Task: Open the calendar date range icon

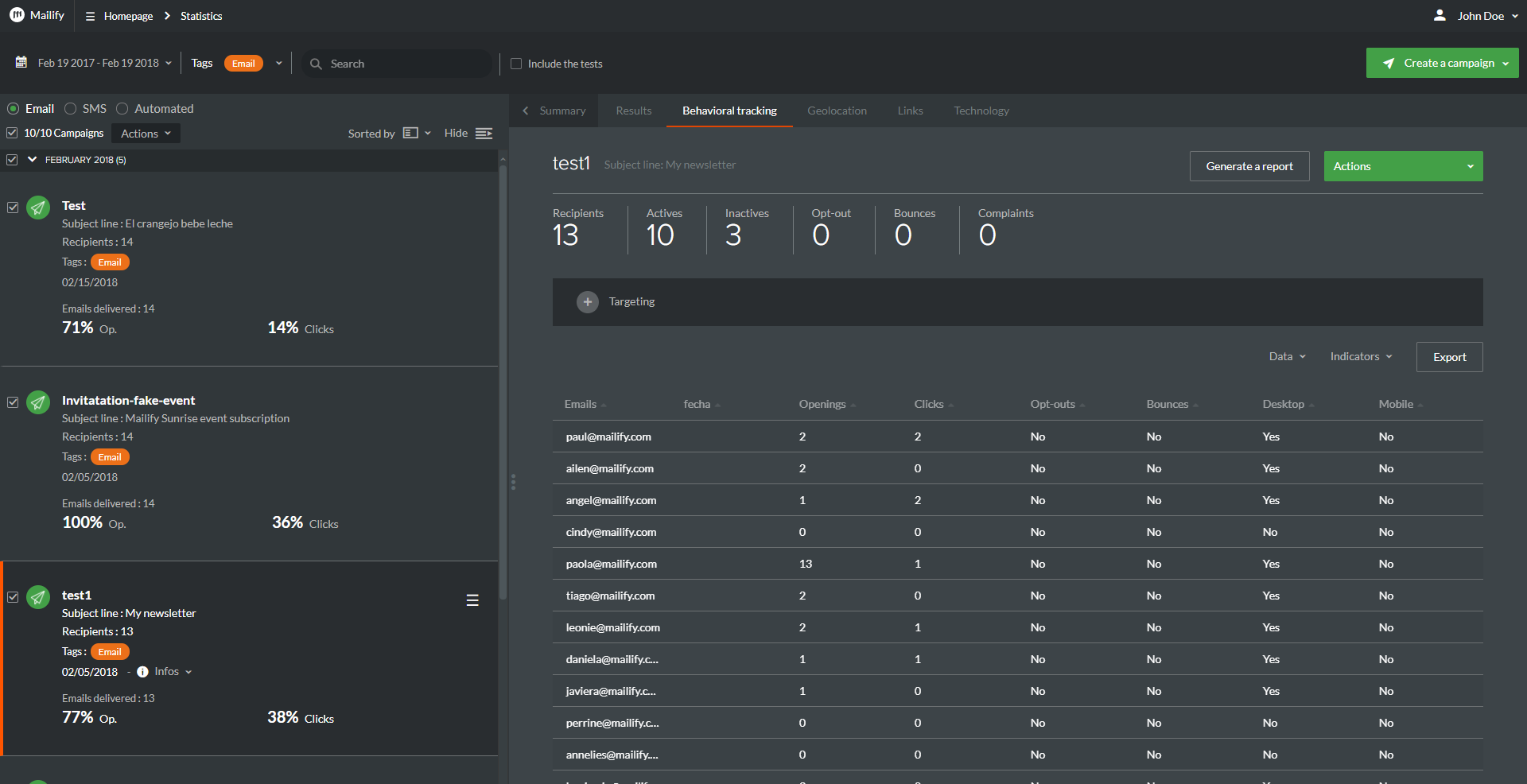Action: click(21, 62)
